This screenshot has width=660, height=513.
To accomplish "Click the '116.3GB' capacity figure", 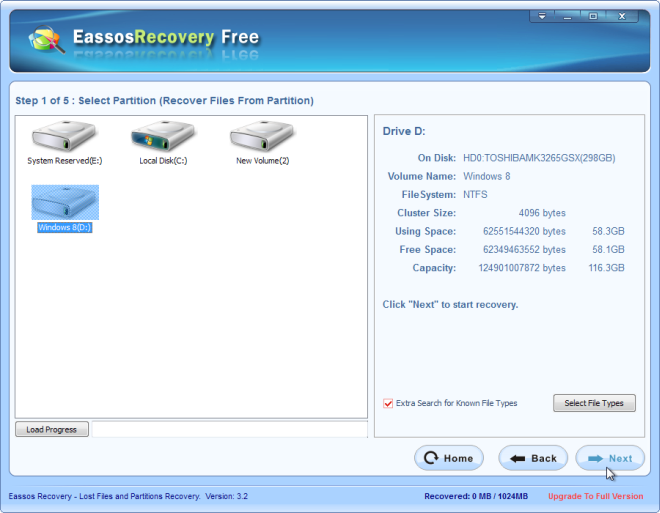I will [607, 268].
